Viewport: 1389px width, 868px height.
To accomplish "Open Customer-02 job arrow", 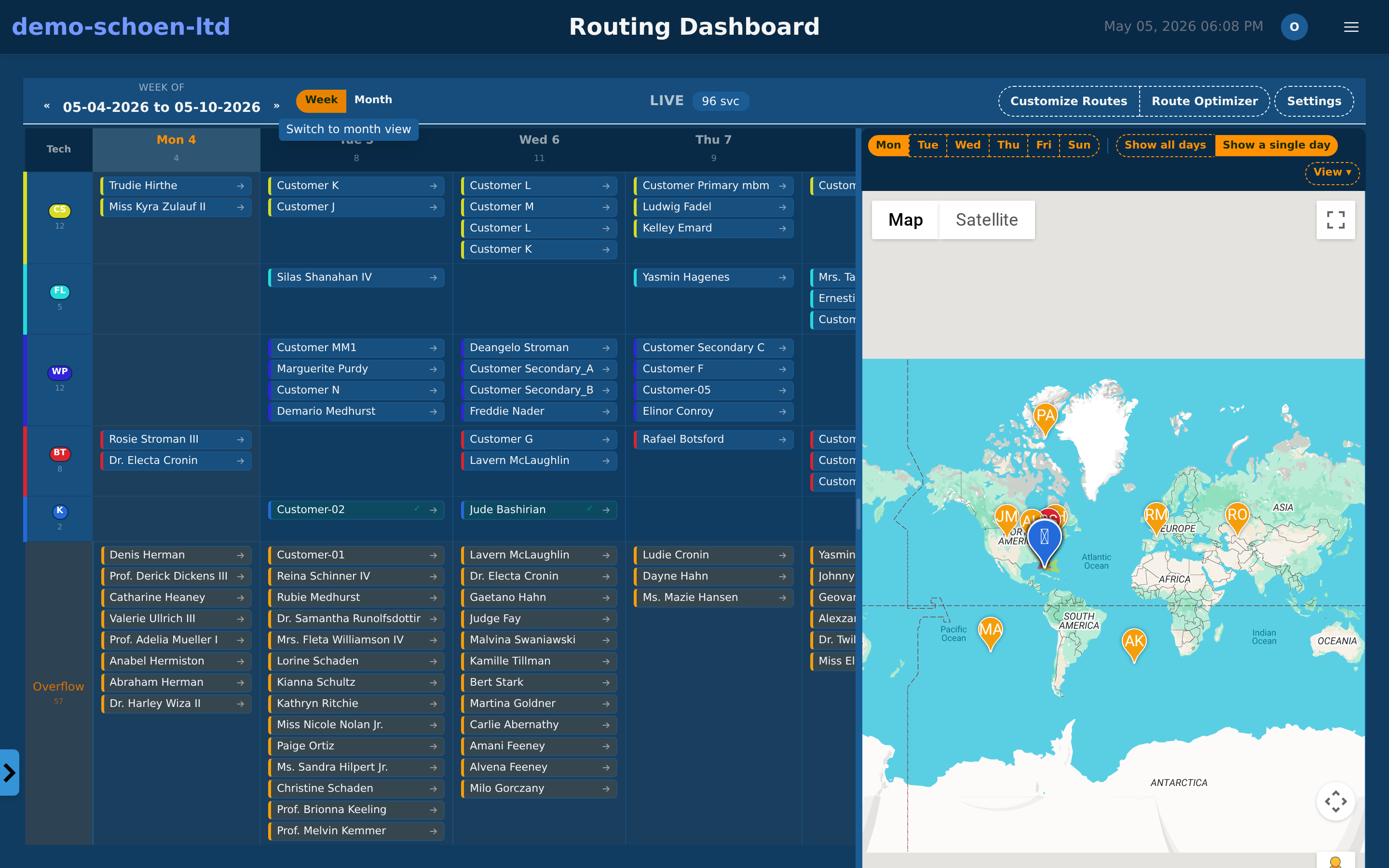I will [x=434, y=510].
